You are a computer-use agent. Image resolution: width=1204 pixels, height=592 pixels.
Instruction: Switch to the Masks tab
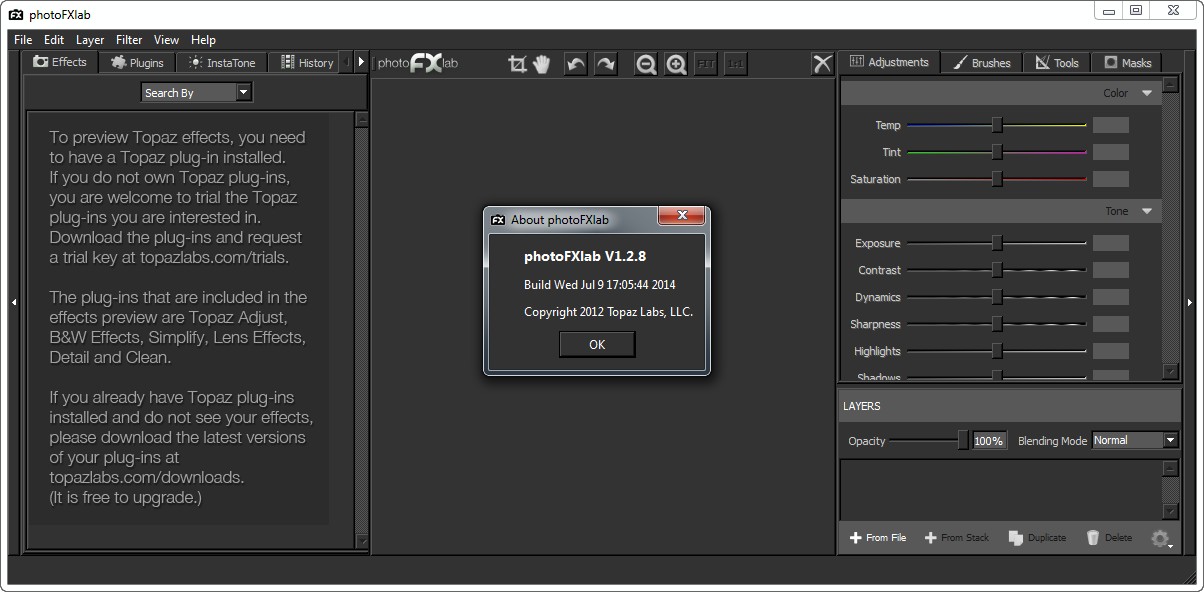[x=1127, y=62]
